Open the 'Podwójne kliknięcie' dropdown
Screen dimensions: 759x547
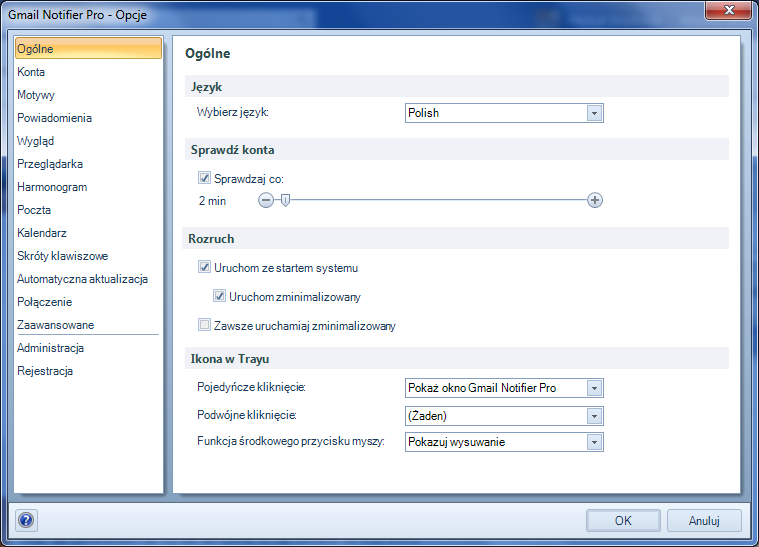click(594, 414)
